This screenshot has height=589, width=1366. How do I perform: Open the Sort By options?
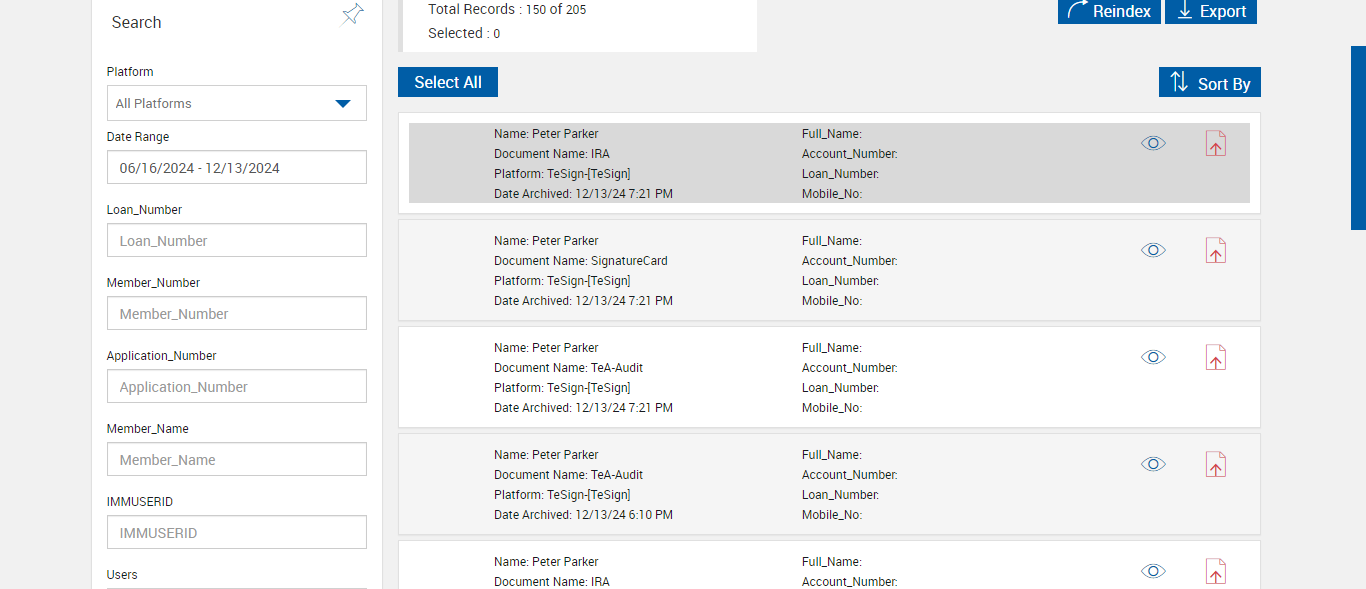tap(1209, 83)
